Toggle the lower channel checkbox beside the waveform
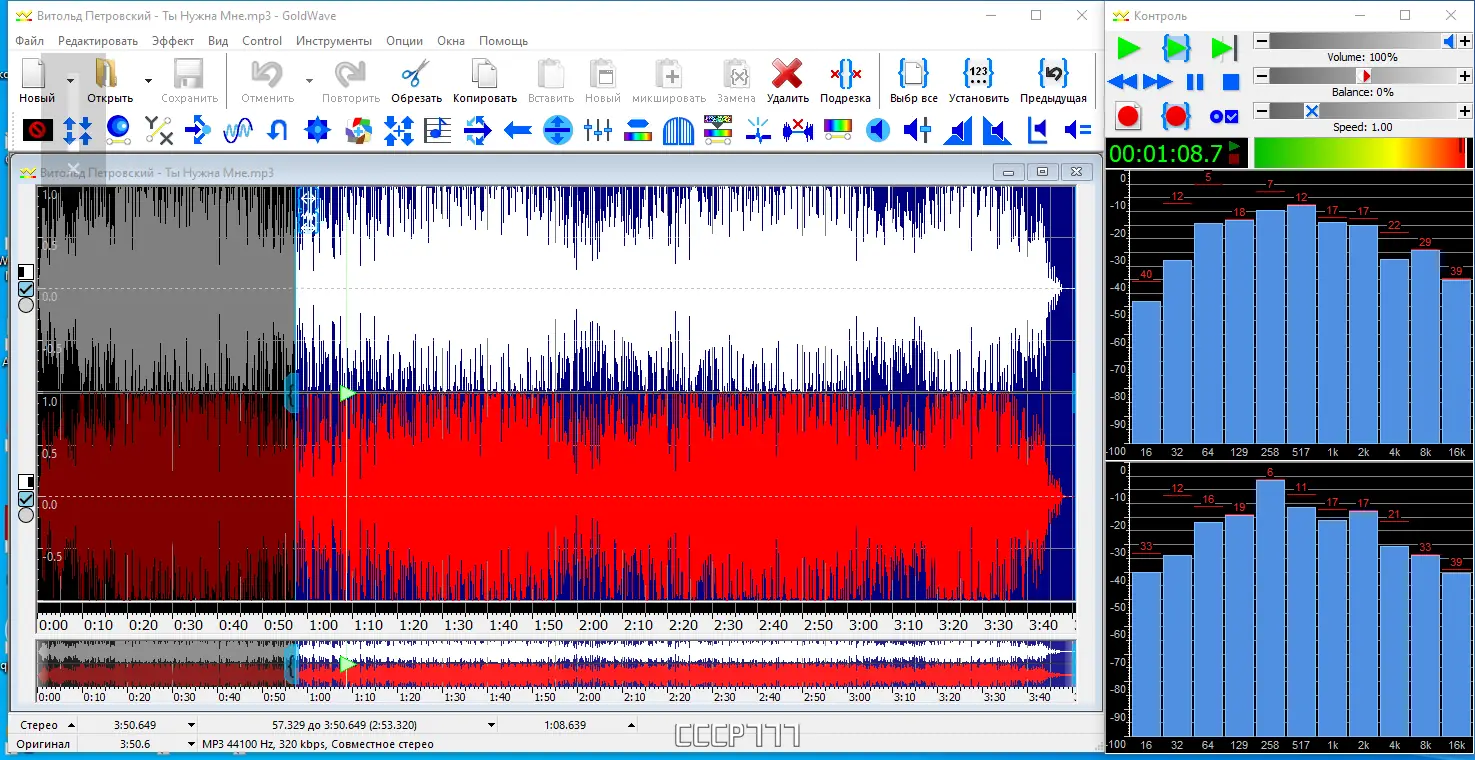 (26, 498)
